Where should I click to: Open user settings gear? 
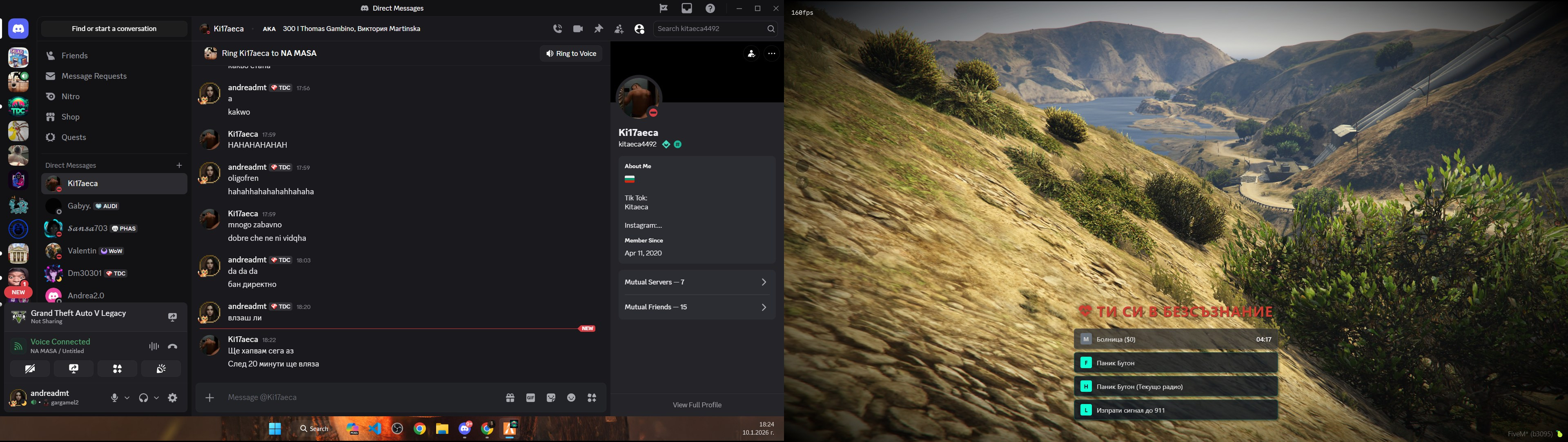(x=173, y=398)
